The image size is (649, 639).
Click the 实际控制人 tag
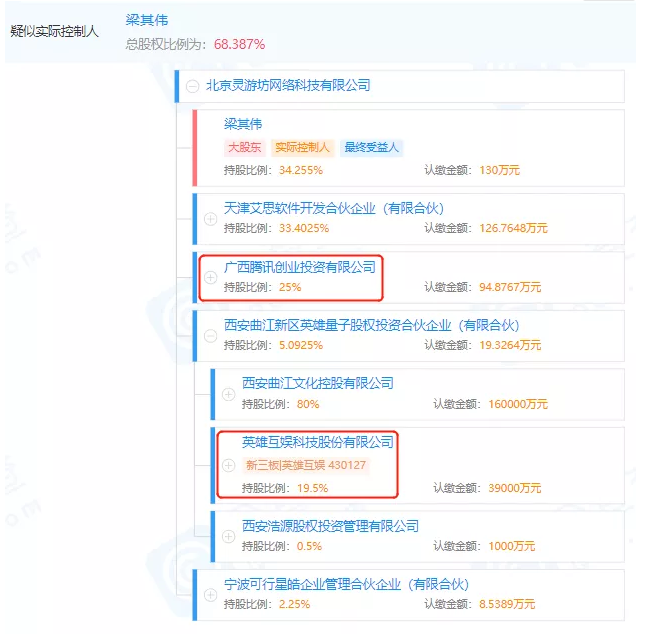click(x=303, y=147)
